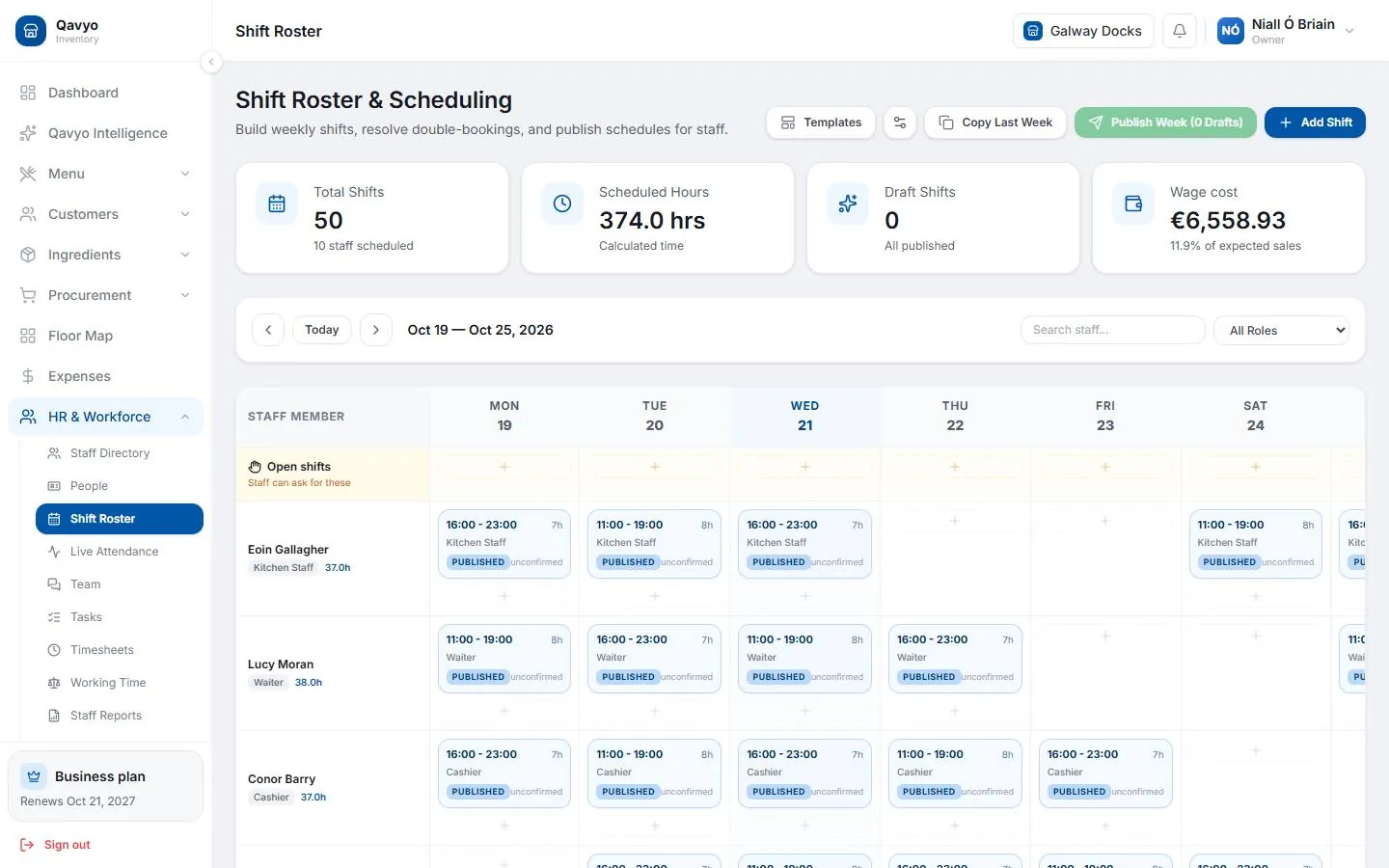Image resolution: width=1389 pixels, height=868 pixels.
Task: Expand the Menu sidebar section
Action: [105, 174]
